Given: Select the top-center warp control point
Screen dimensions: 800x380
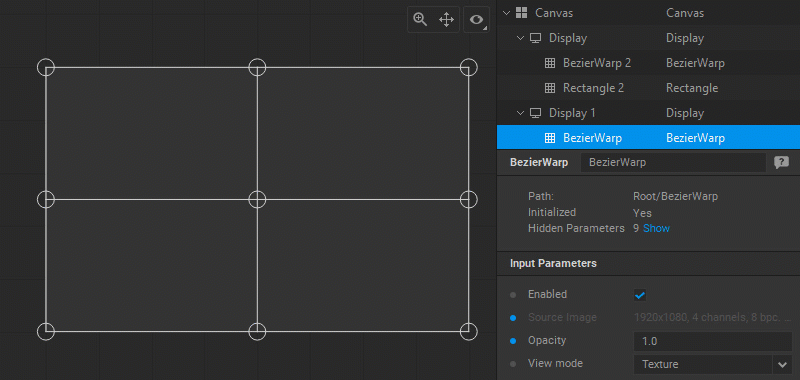Looking at the screenshot, I should pyautogui.click(x=257, y=67).
